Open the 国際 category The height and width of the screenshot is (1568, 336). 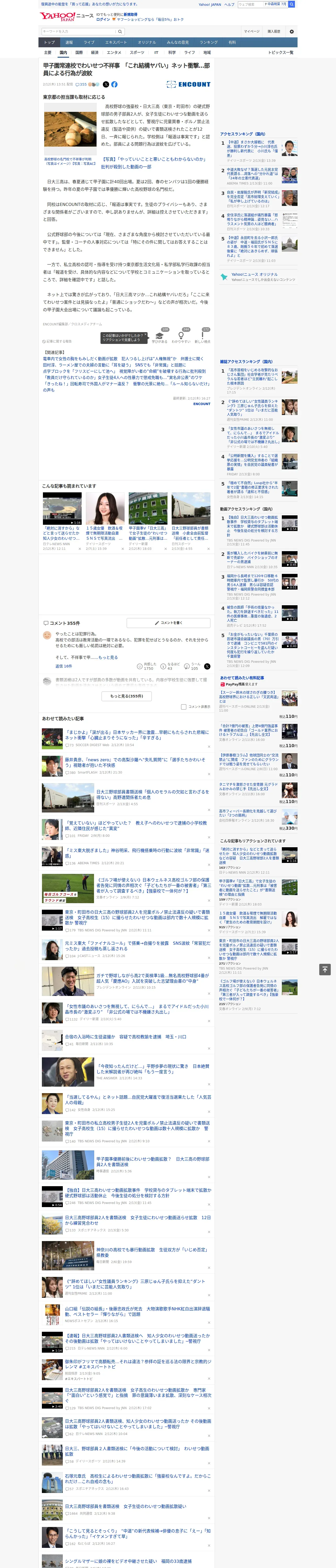[79, 52]
